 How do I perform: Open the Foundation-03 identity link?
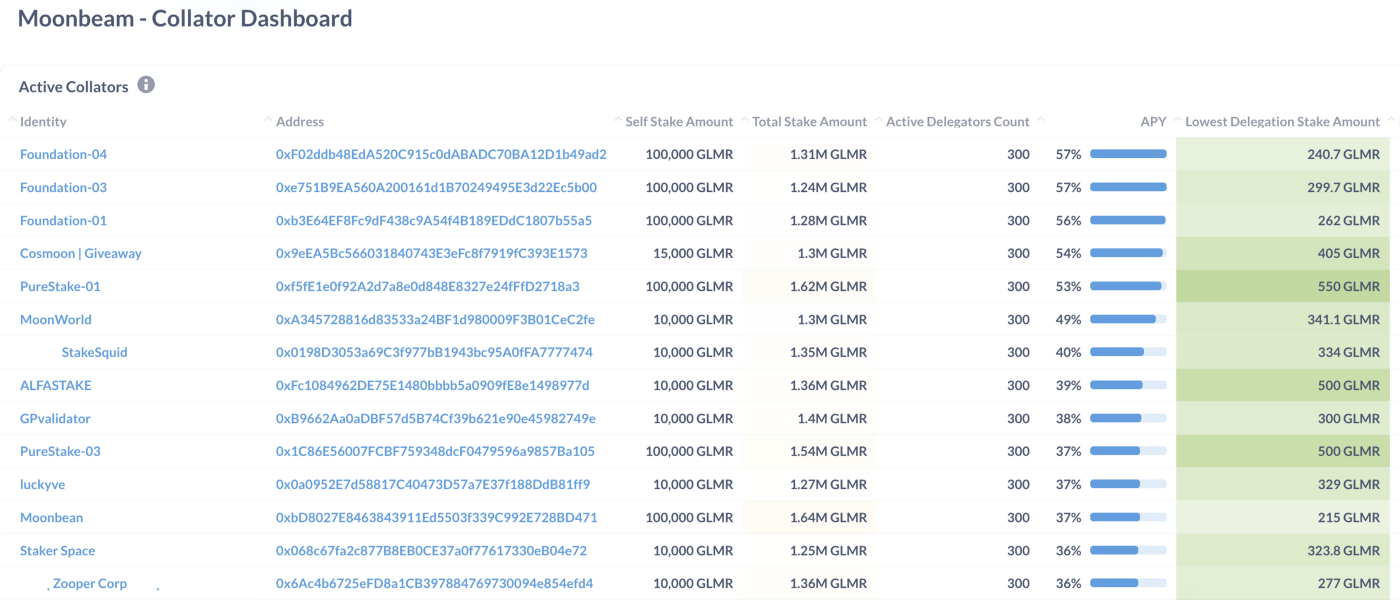(63, 187)
